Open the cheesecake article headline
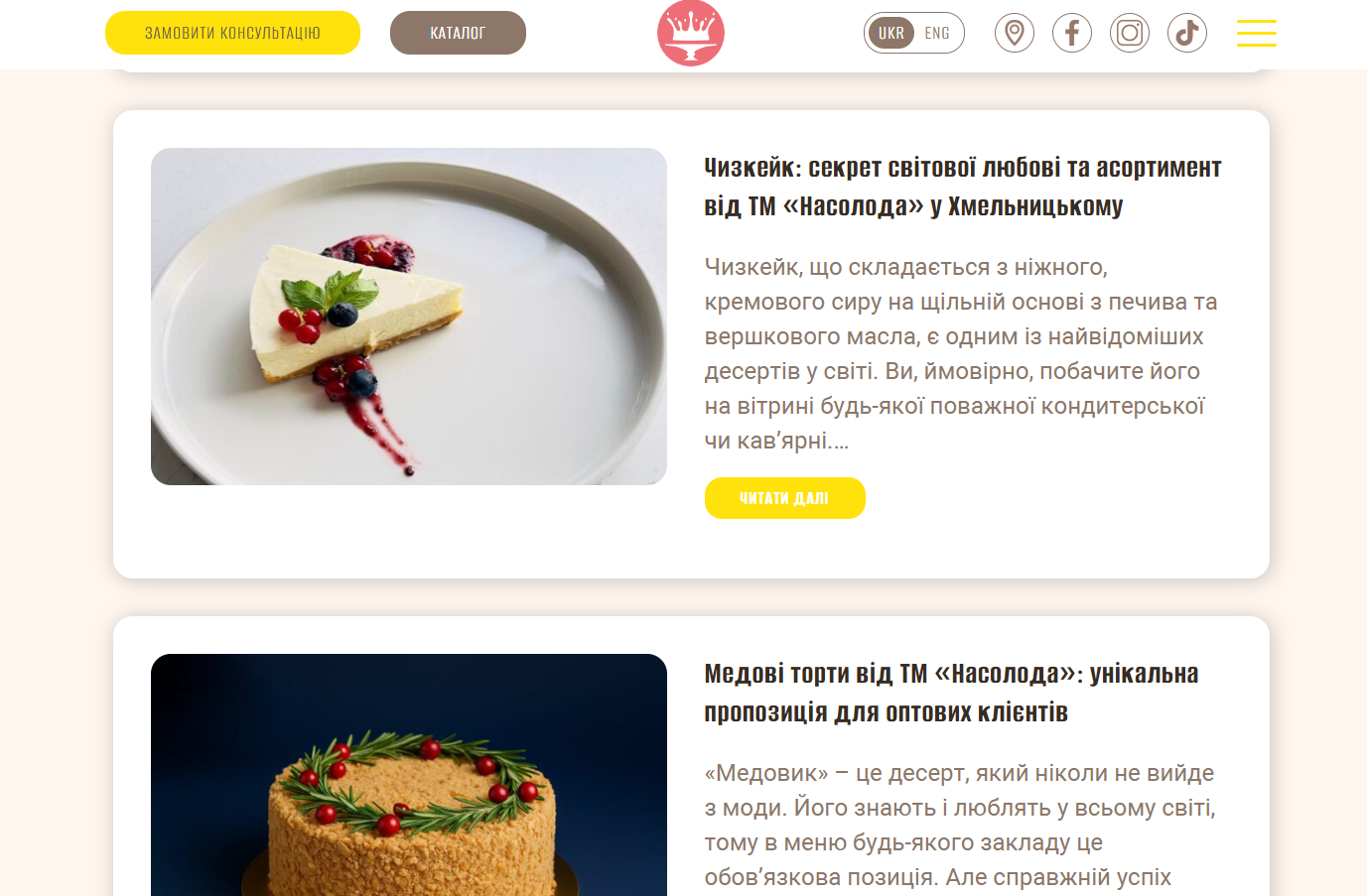The width and height of the screenshot is (1367, 896). tap(962, 187)
